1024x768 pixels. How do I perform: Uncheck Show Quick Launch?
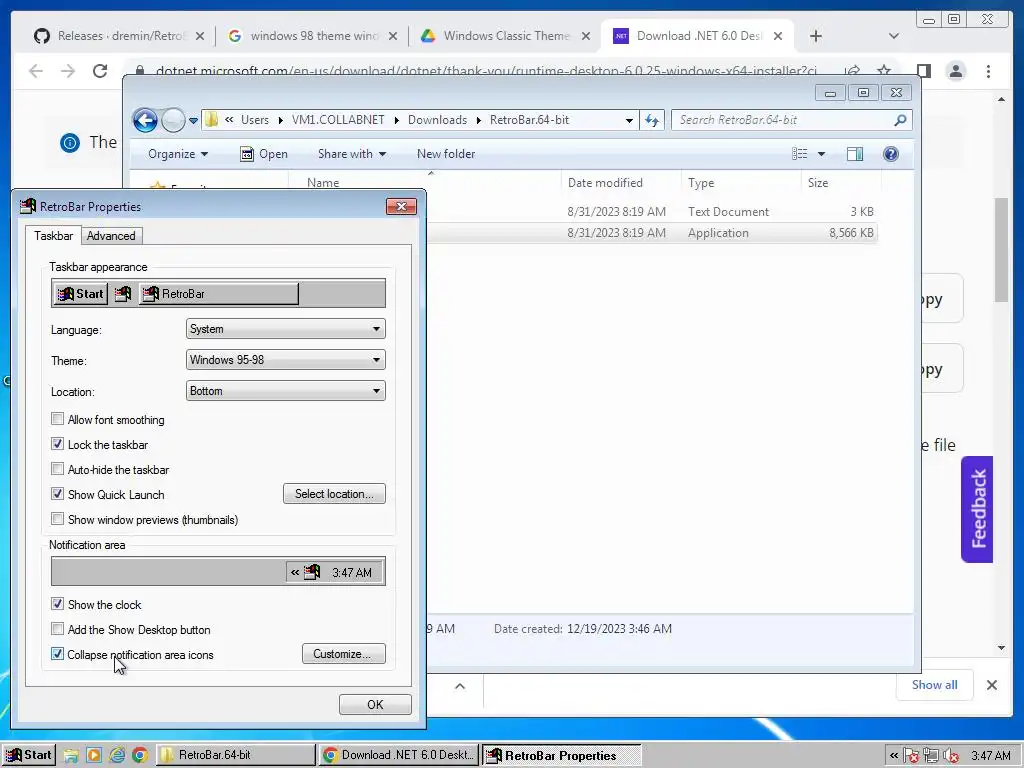click(x=57, y=494)
